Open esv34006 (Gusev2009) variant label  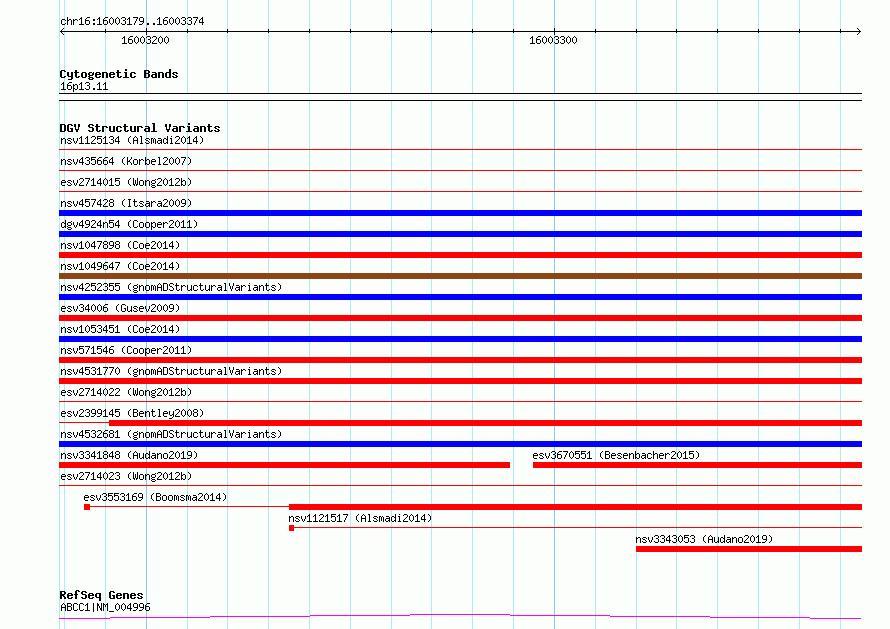coord(120,308)
